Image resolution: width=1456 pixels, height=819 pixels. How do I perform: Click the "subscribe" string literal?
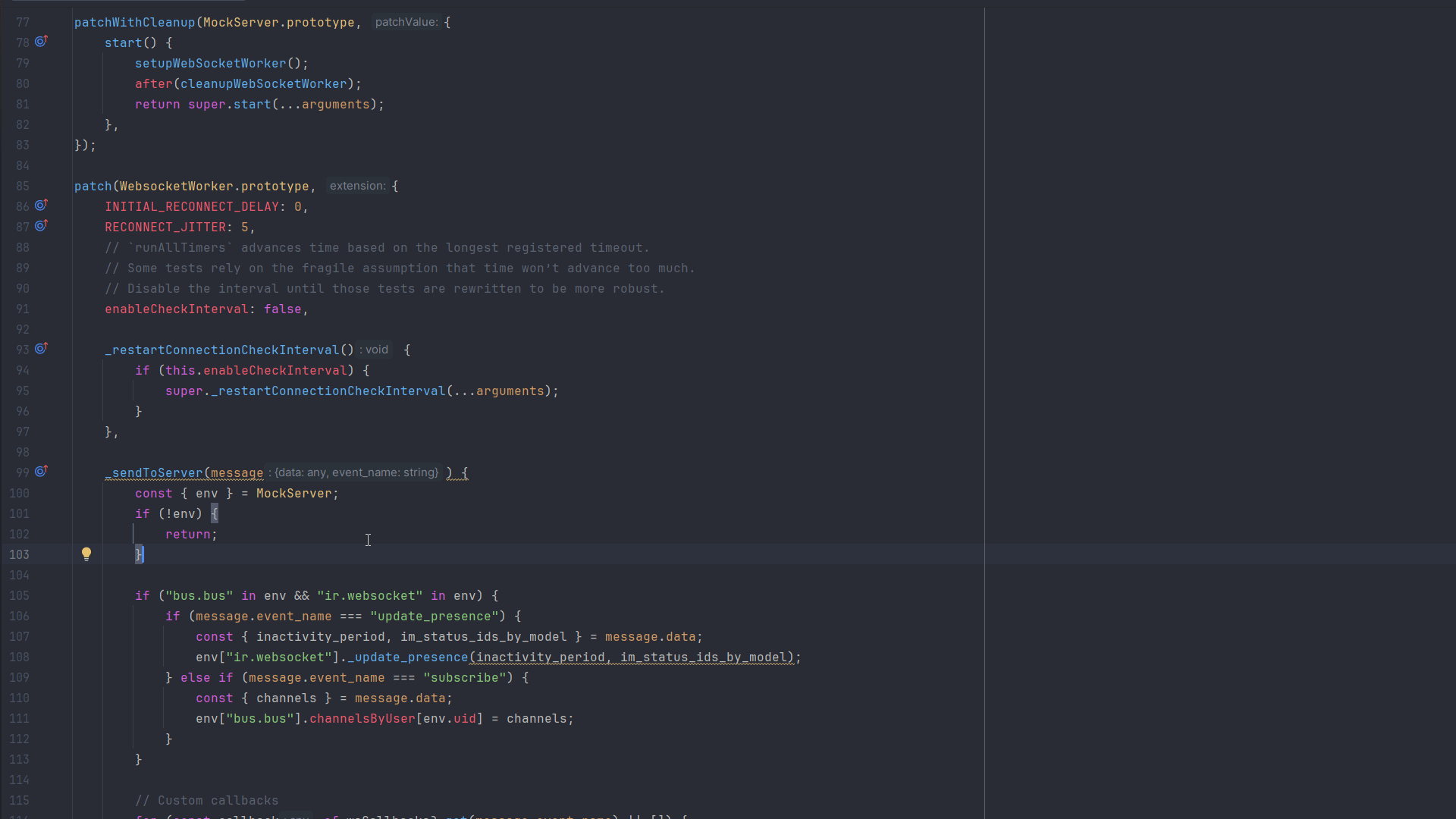click(465, 678)
